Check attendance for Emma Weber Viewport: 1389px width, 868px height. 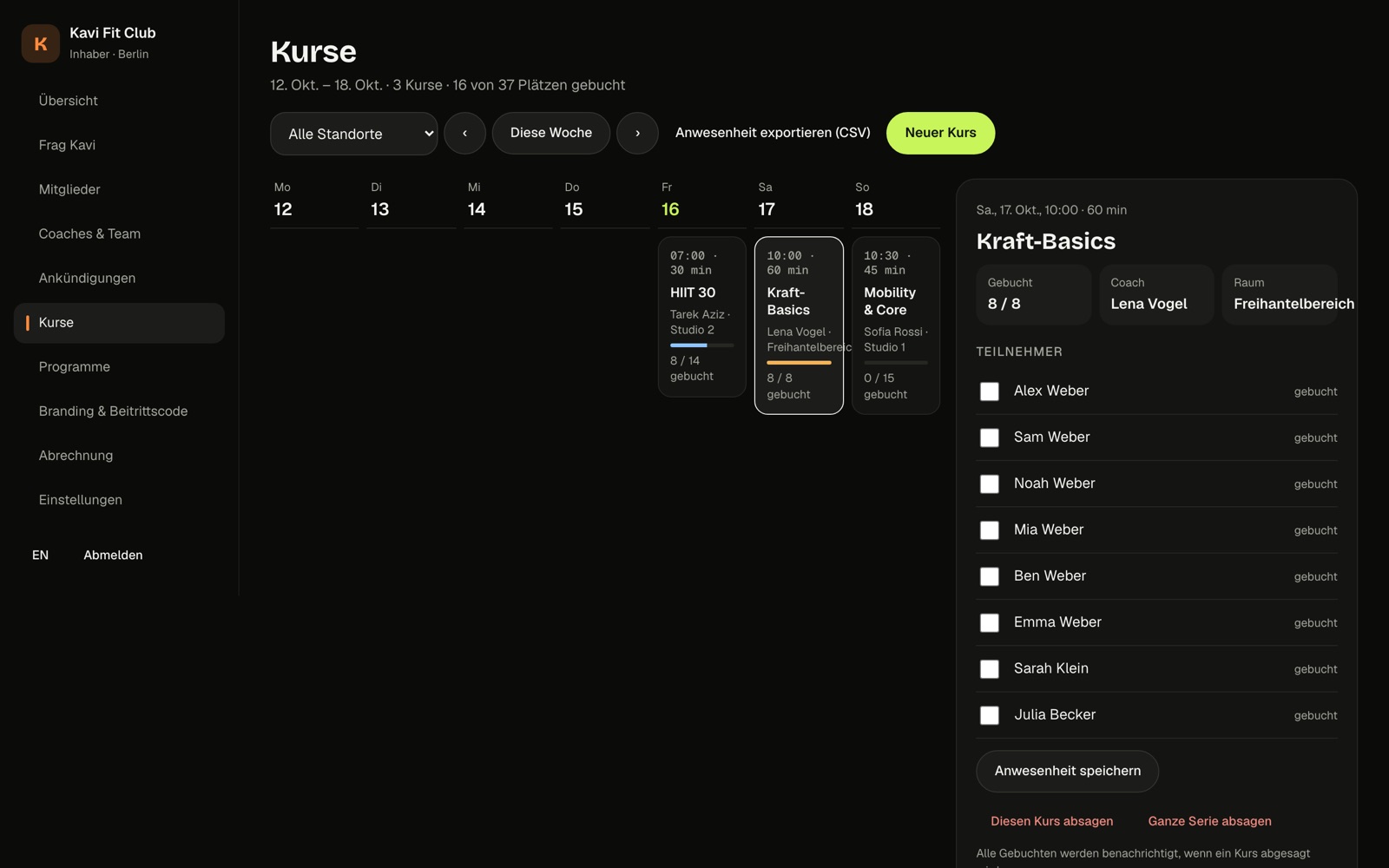[990, 622]
